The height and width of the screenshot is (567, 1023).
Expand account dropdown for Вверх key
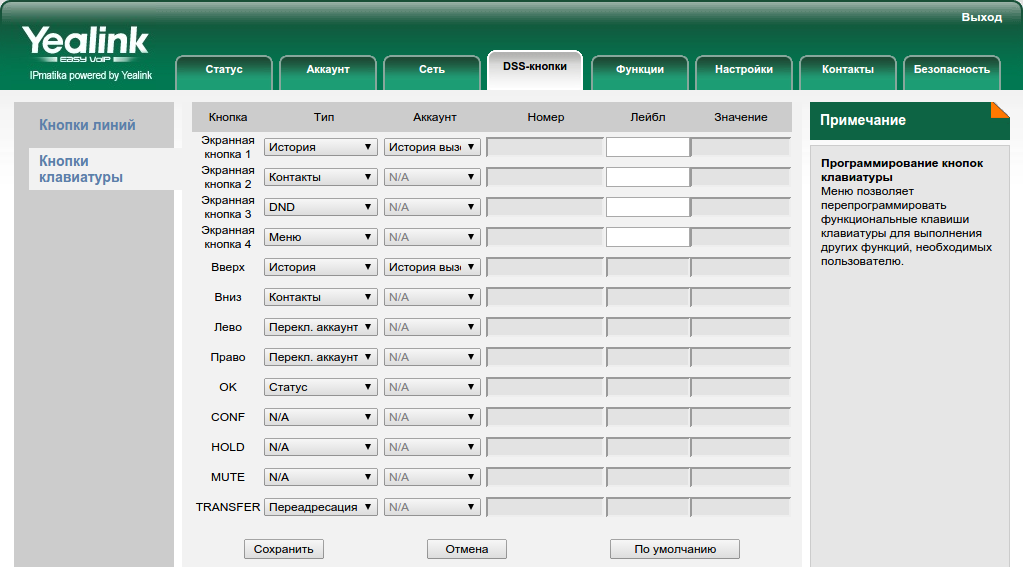click(x=432, y=267)
